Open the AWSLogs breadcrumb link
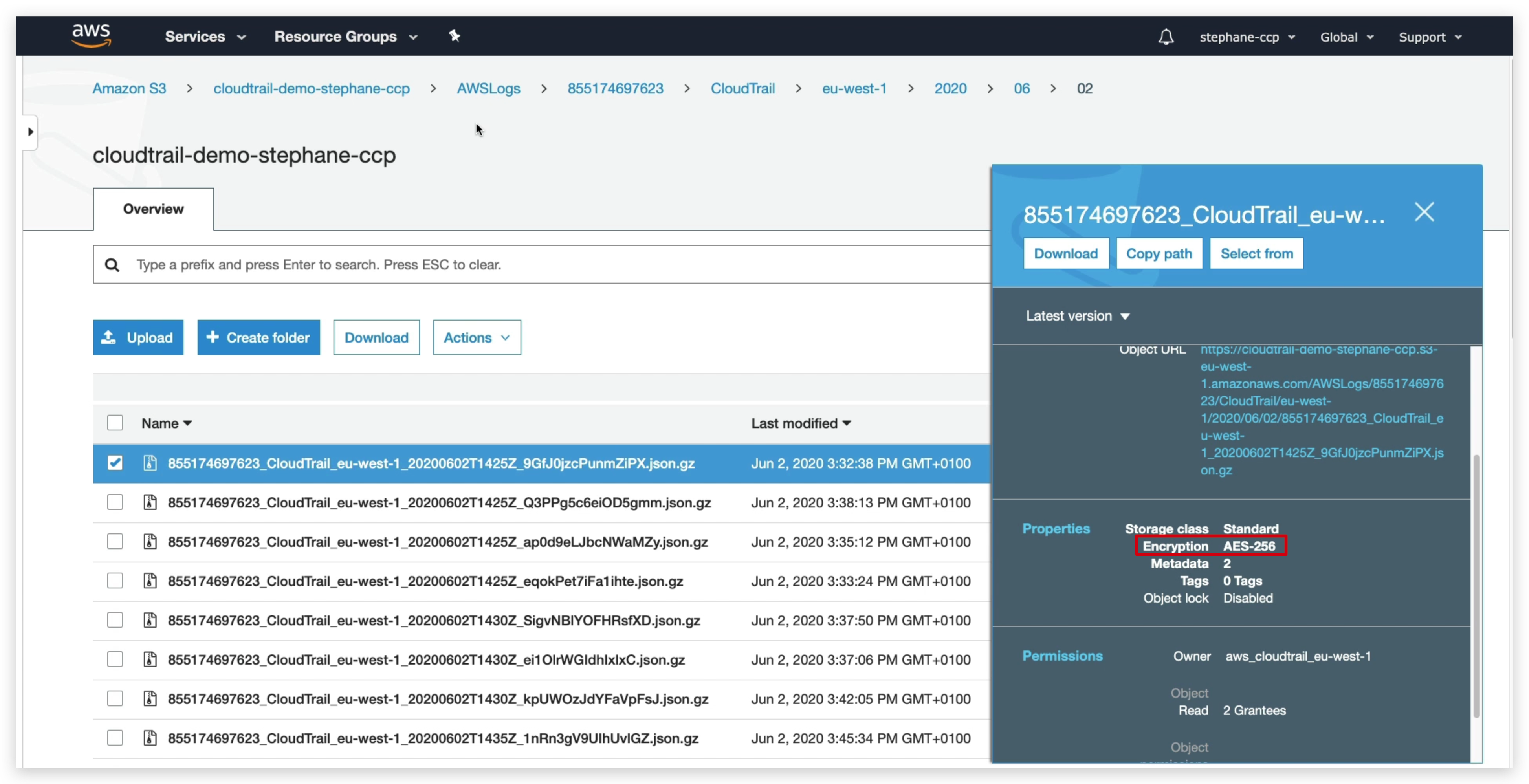1529x784 pixels. point(488,88)
